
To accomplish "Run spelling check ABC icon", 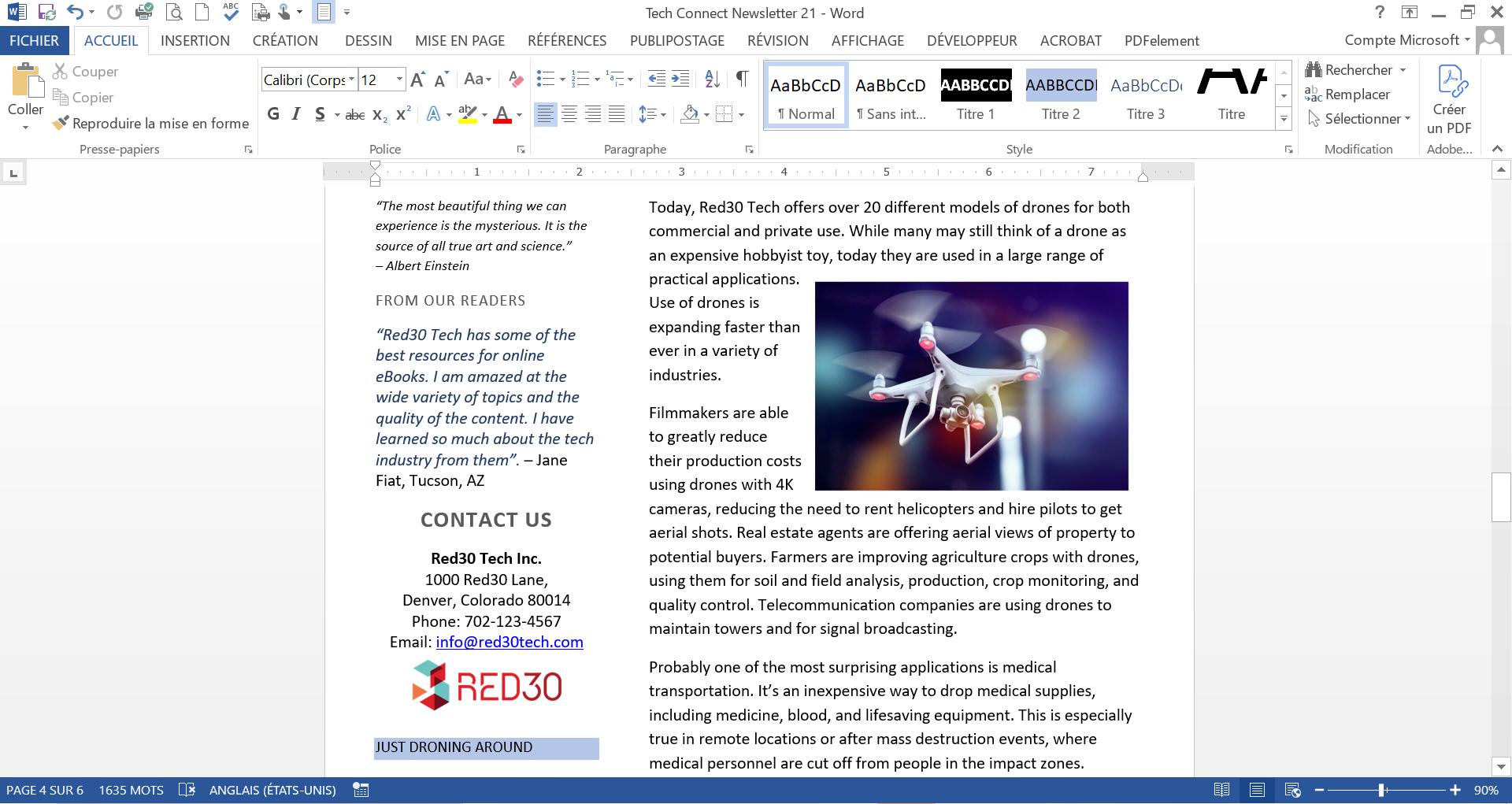I will tap(231, 11).
